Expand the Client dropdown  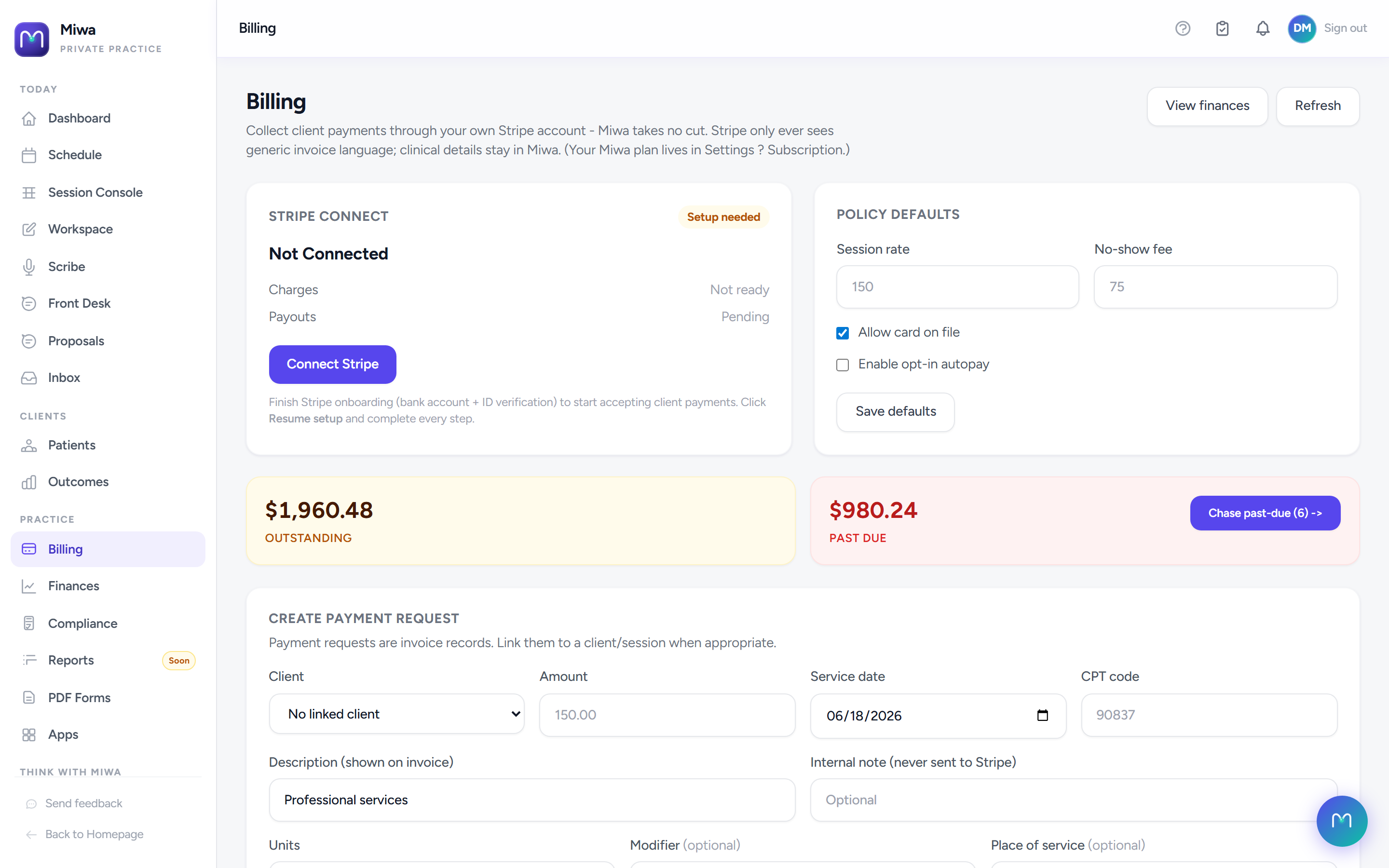(x=396, y=714)
